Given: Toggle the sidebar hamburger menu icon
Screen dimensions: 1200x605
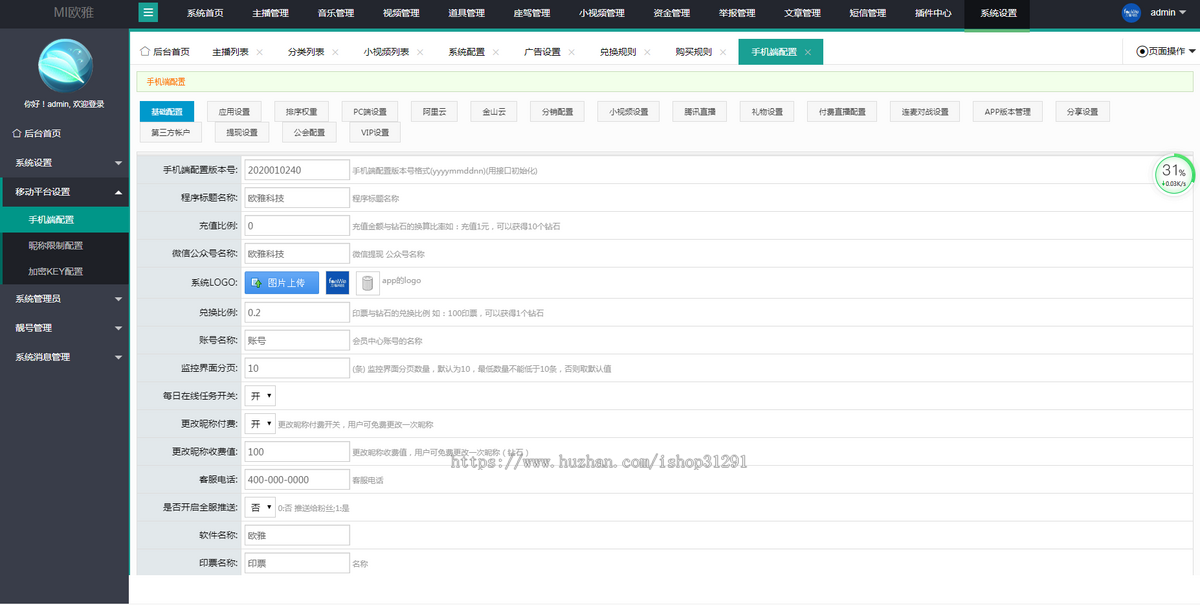Looking at the screenshot, I should click(148, 12).
